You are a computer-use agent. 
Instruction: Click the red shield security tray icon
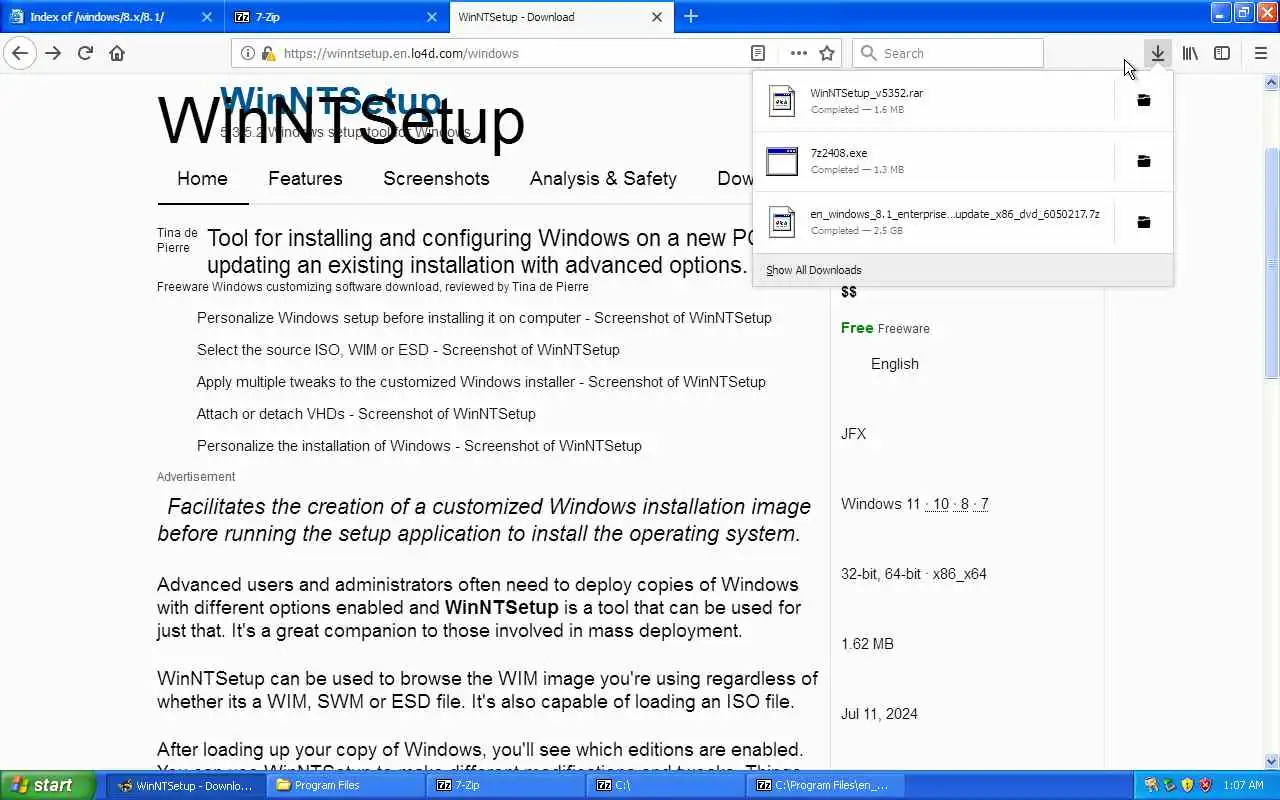(x=1205, y=785)
